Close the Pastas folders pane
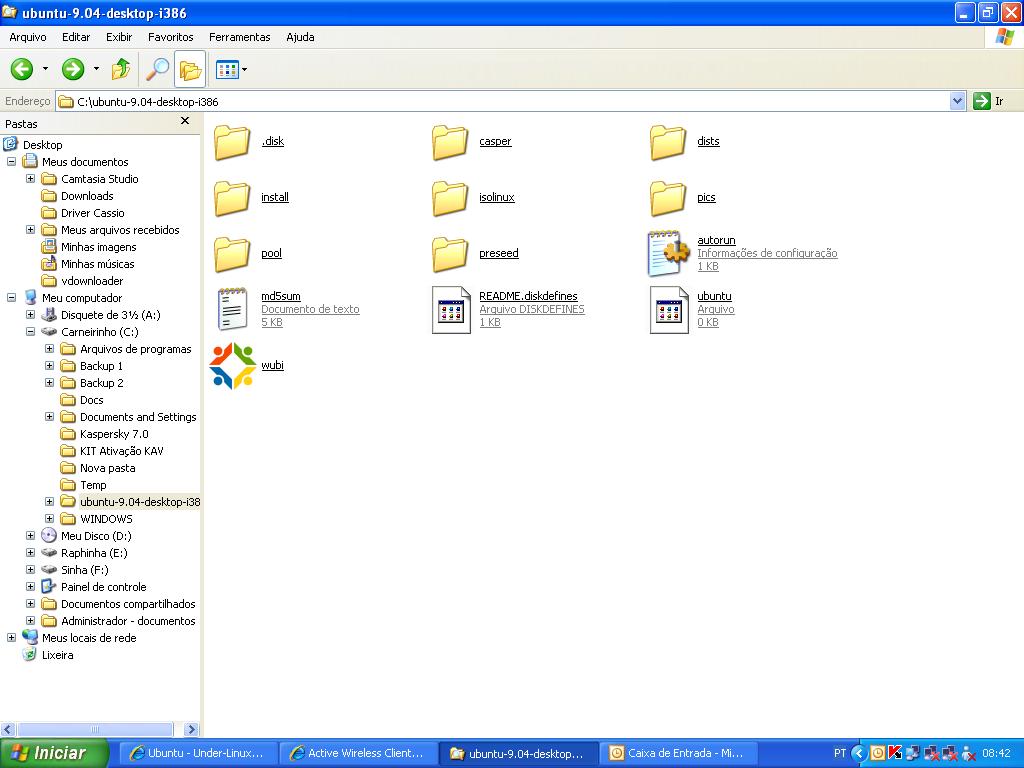Image resolution: width=1024 pixels, height=768 pixels. coord(185,121)
